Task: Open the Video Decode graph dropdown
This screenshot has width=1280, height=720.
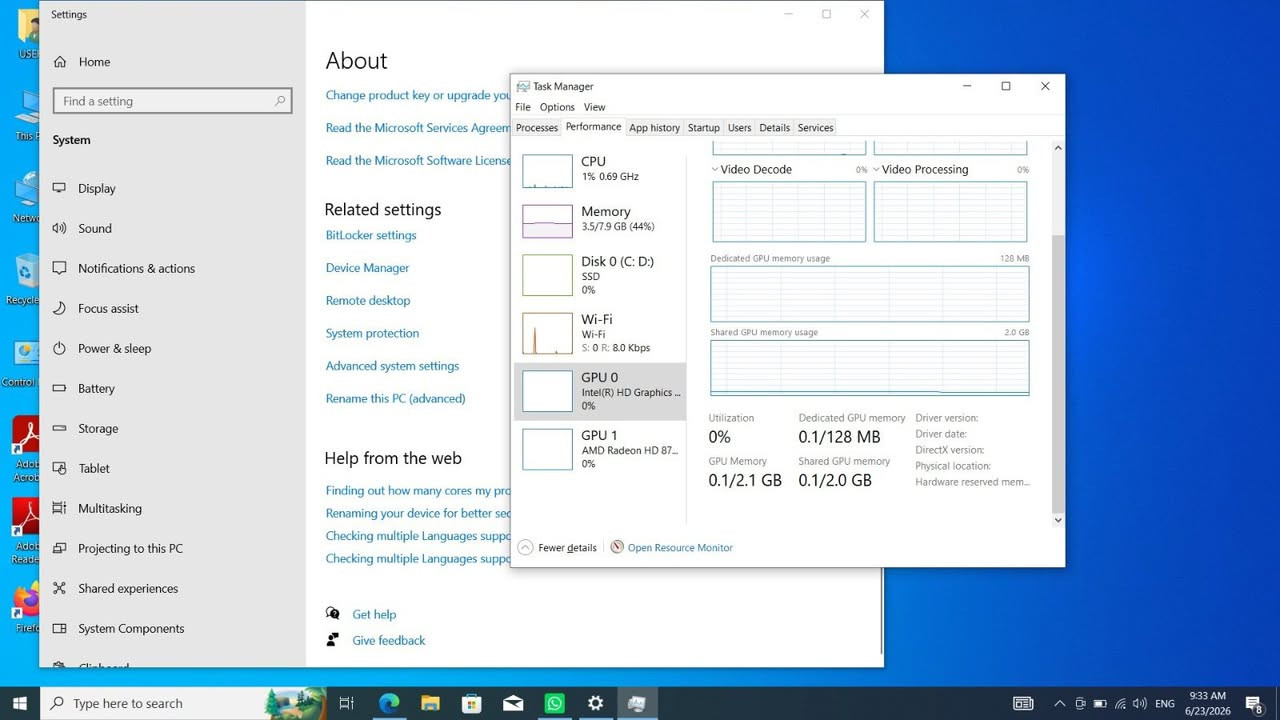Action: point(716,170)
